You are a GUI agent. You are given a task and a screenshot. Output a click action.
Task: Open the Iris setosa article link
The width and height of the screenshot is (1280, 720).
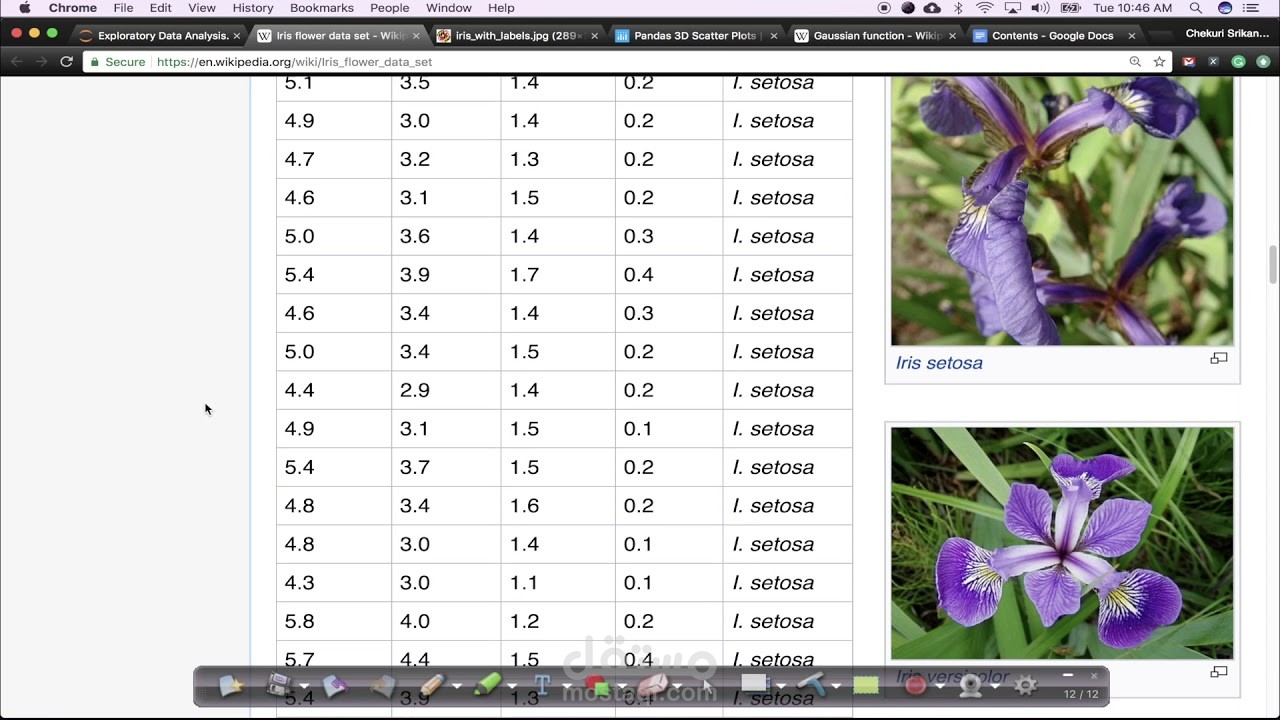tap(938, 363)
